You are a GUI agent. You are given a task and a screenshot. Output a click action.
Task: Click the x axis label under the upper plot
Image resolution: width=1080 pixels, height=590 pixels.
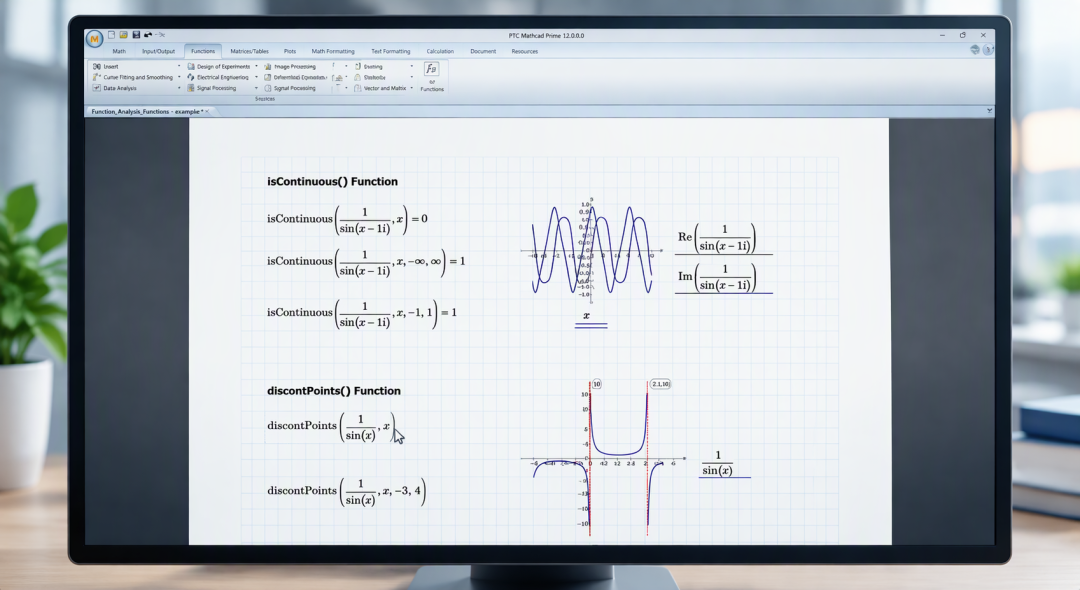click(587, 316)
